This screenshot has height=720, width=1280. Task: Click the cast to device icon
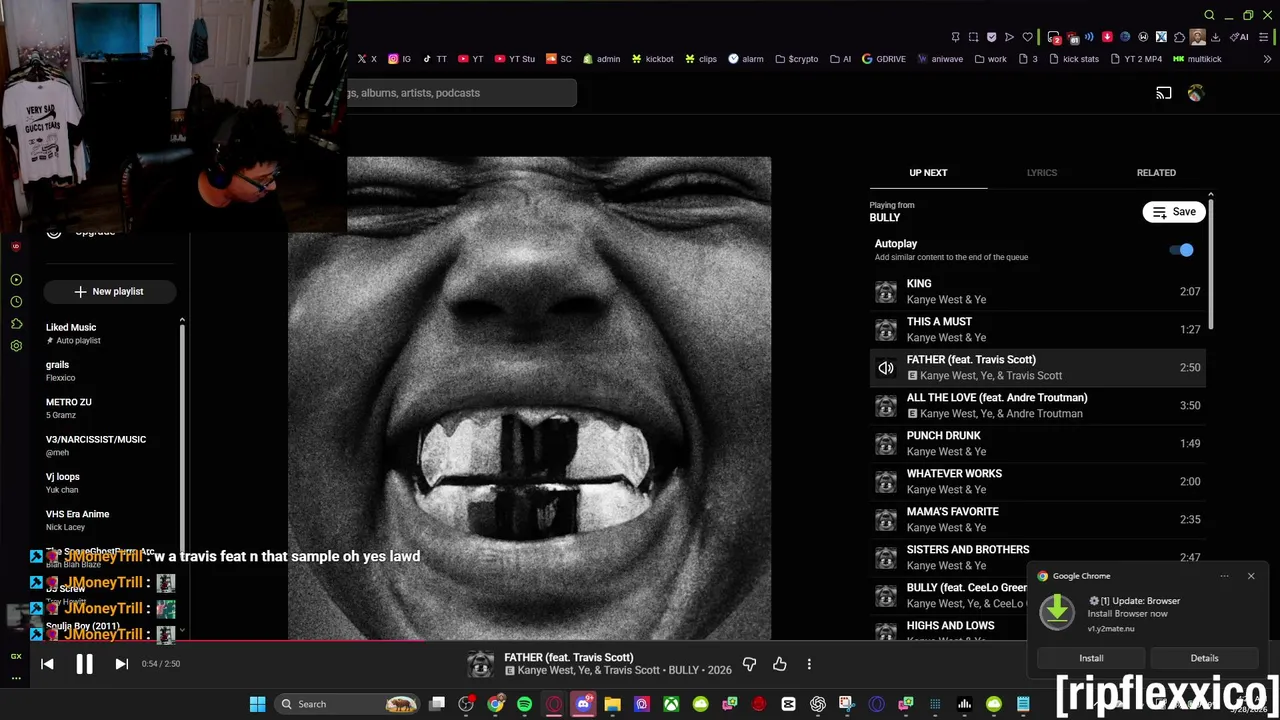point(1163,93)
